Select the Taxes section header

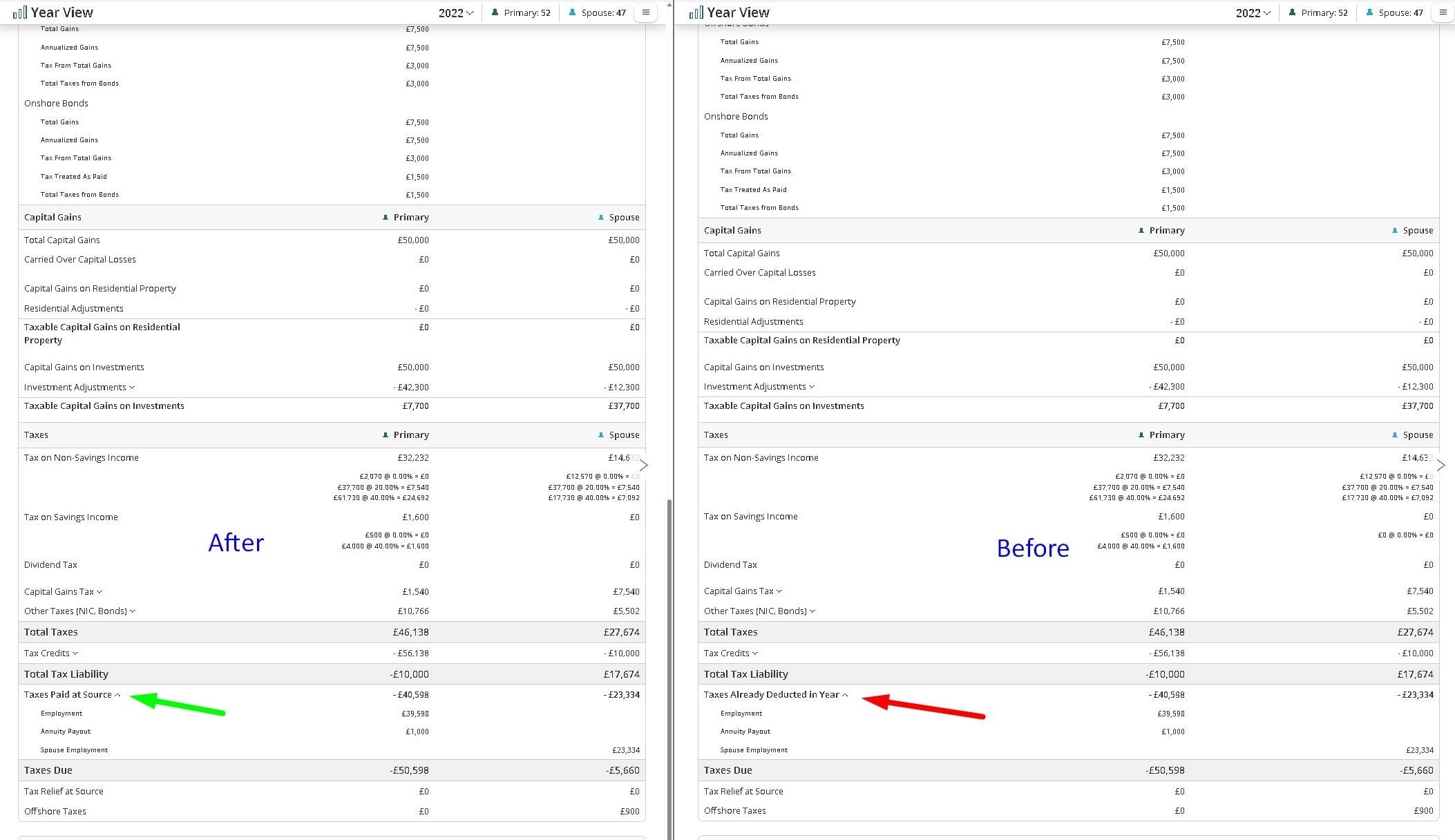click(x=36, y=435)
